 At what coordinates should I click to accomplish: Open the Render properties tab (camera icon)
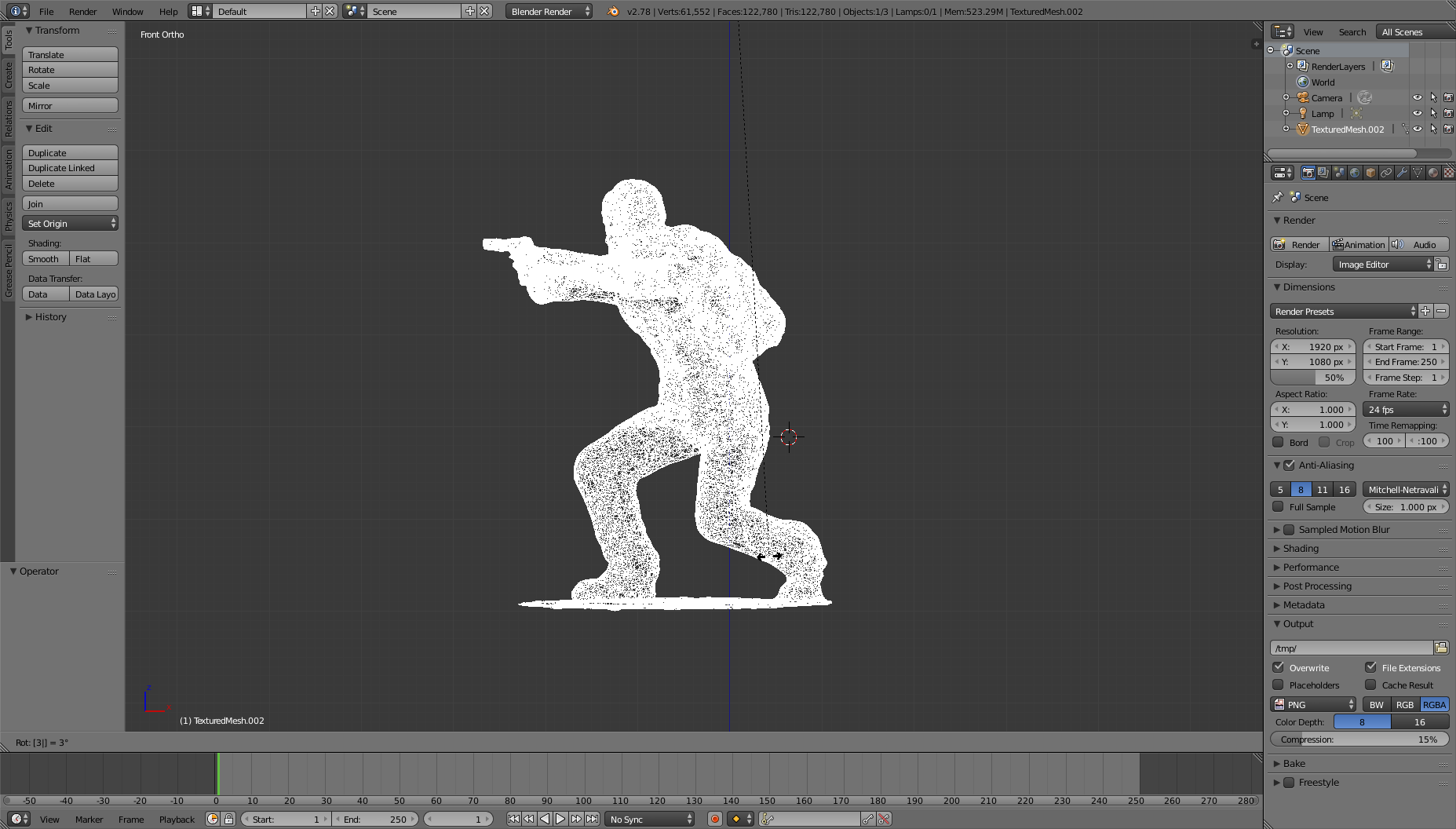click(x=1308, y=173)
